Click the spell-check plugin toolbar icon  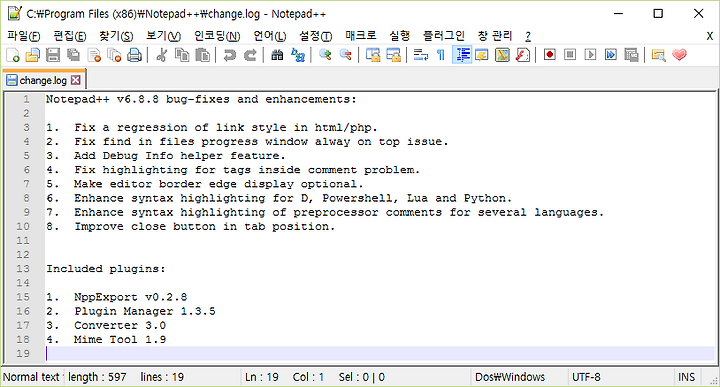click(x=658, y=55)
